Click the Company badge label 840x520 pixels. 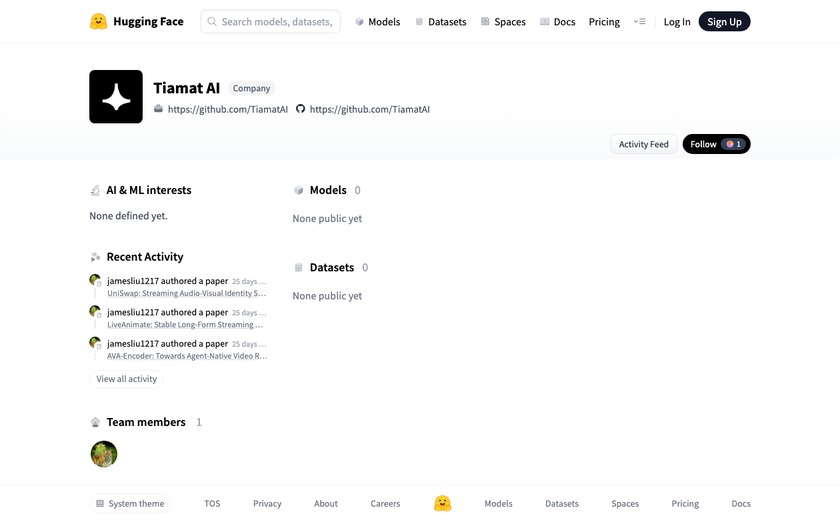(251, 88)
